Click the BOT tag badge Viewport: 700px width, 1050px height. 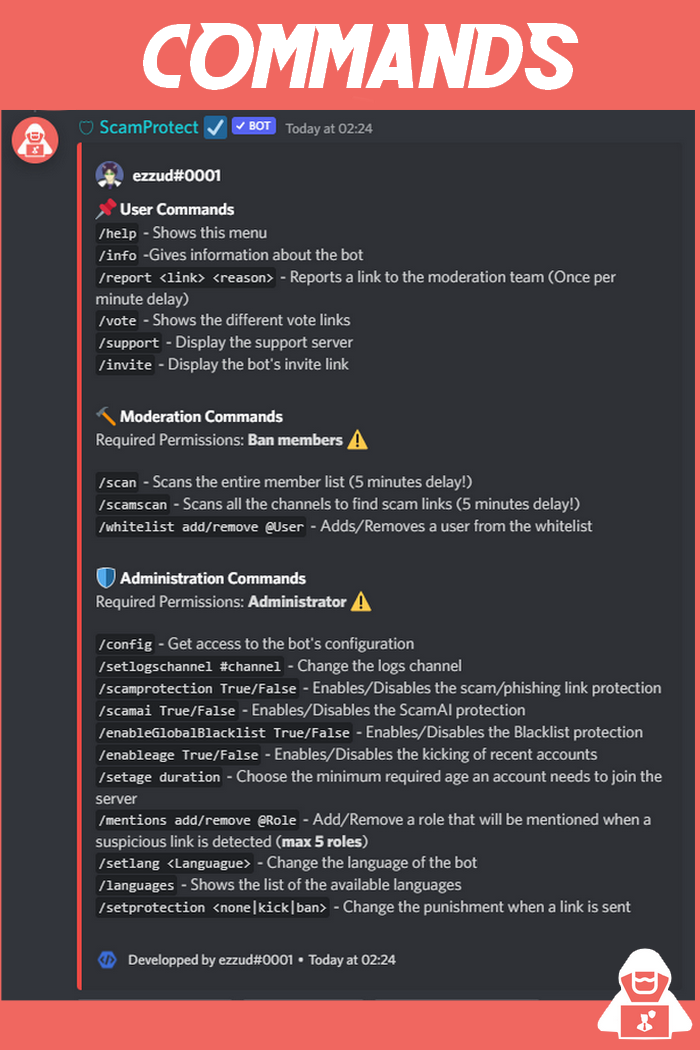click(253, 127)
